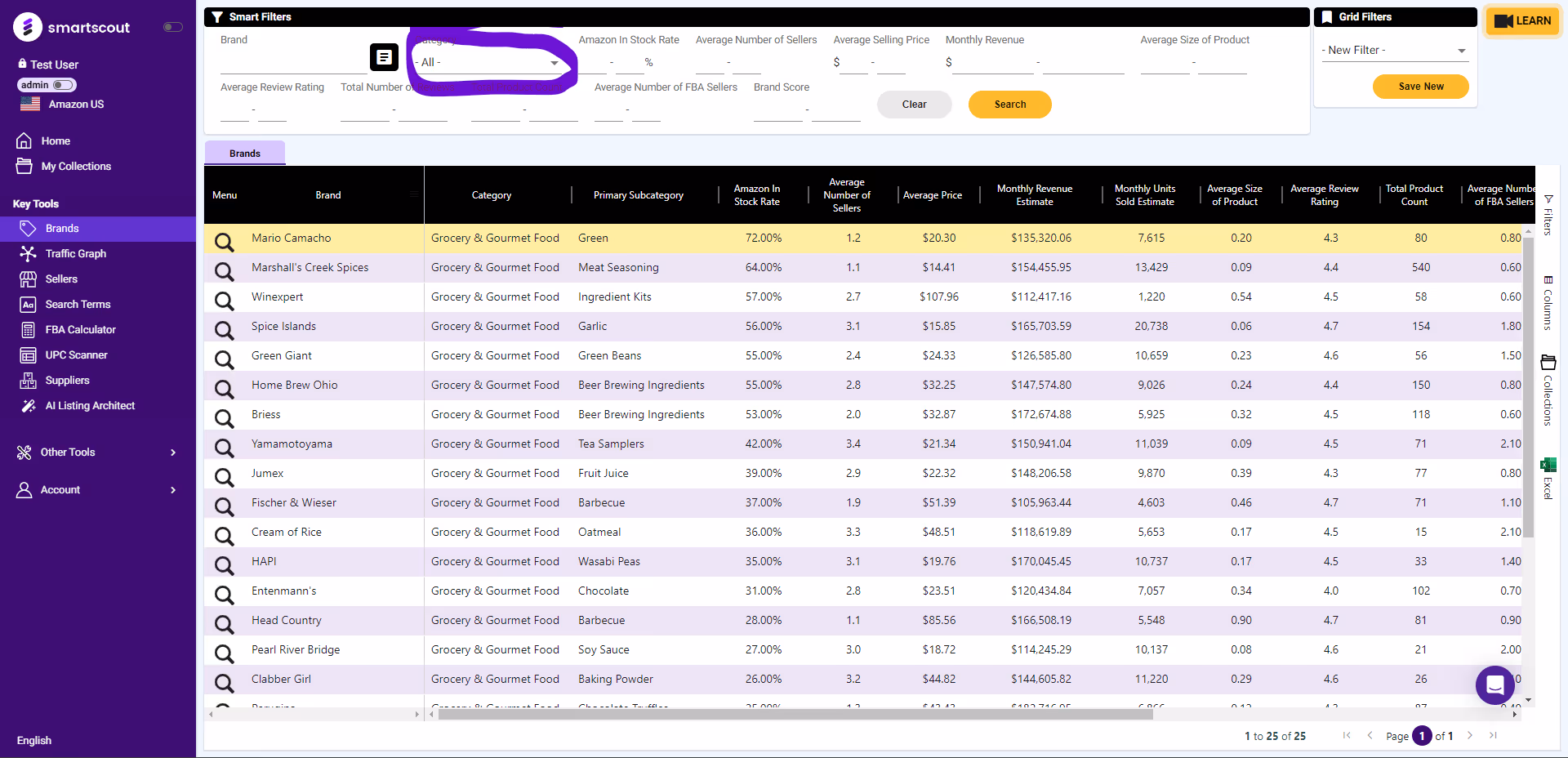This screenshot has width=1568, height=758.
Task: Click the Suppliers icon
Action: tap(29, 381)
